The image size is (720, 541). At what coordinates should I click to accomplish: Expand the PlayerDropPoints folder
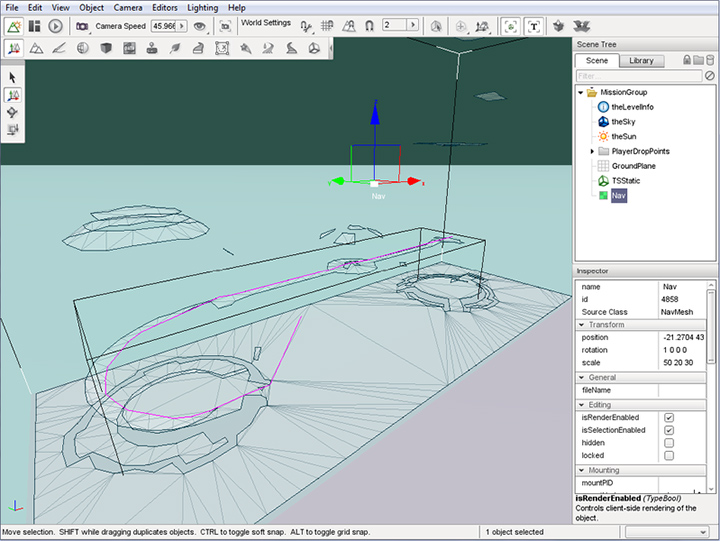[x=592, y=151]
